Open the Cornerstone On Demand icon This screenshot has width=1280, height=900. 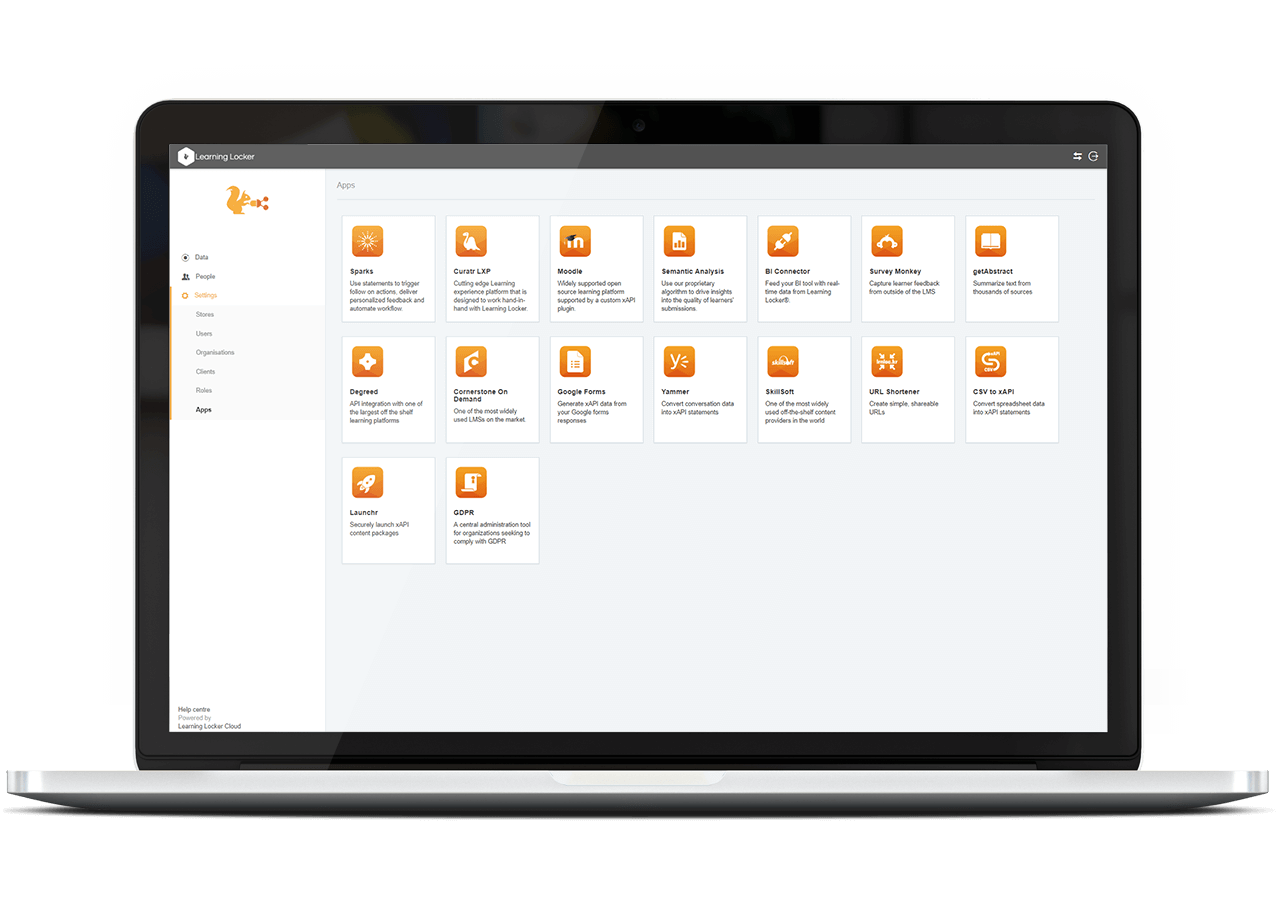(x=471, y=362)
